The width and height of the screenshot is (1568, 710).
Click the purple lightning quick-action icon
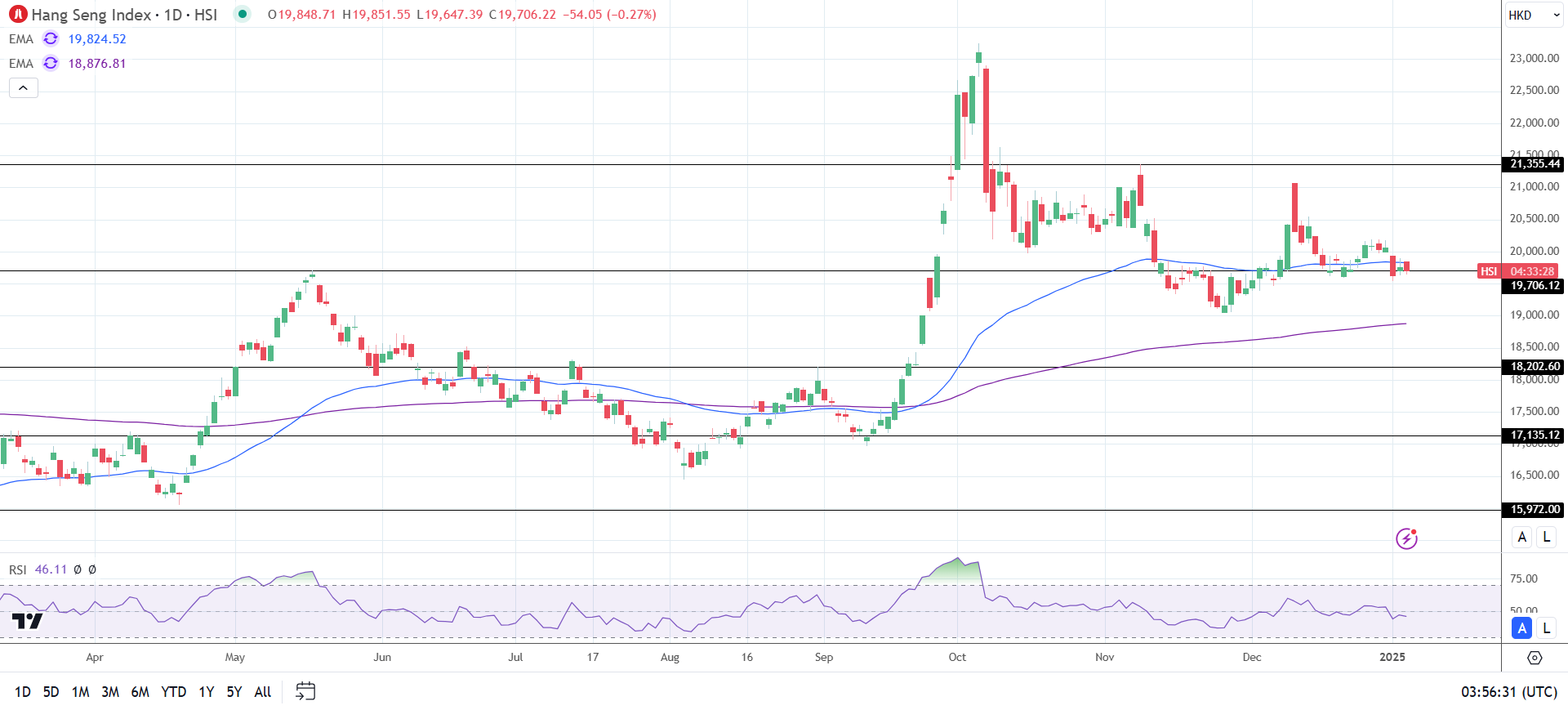[x=1406, y=538]
